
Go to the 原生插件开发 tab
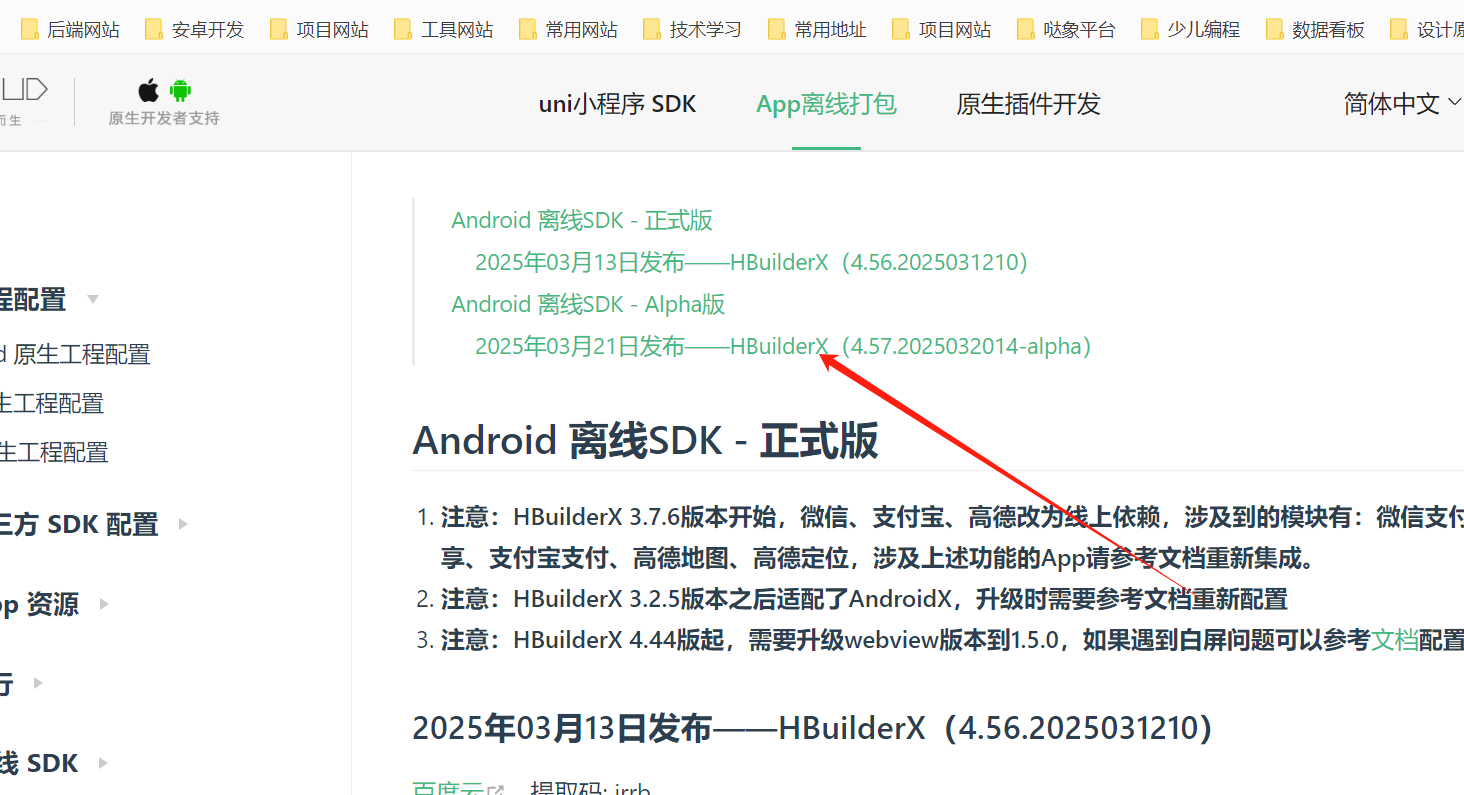tap(1028, 104)
